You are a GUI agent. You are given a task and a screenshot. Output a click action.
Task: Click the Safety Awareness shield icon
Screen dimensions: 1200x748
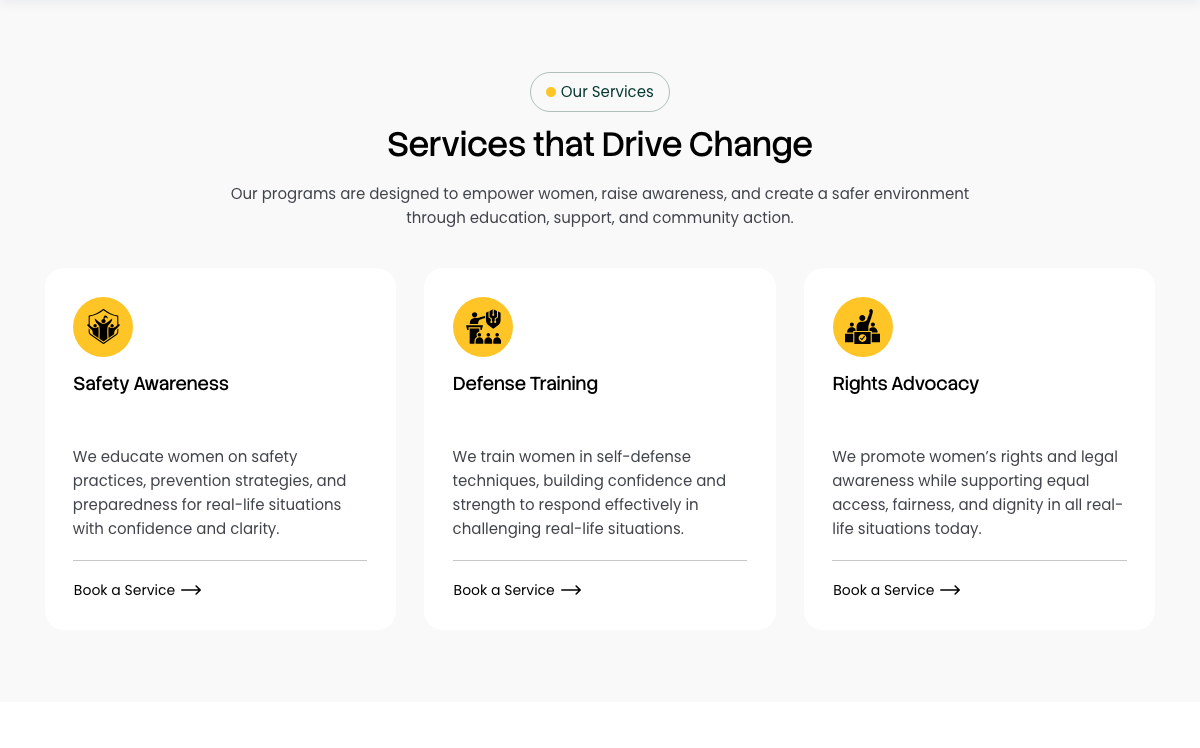[x=103, y=327]
